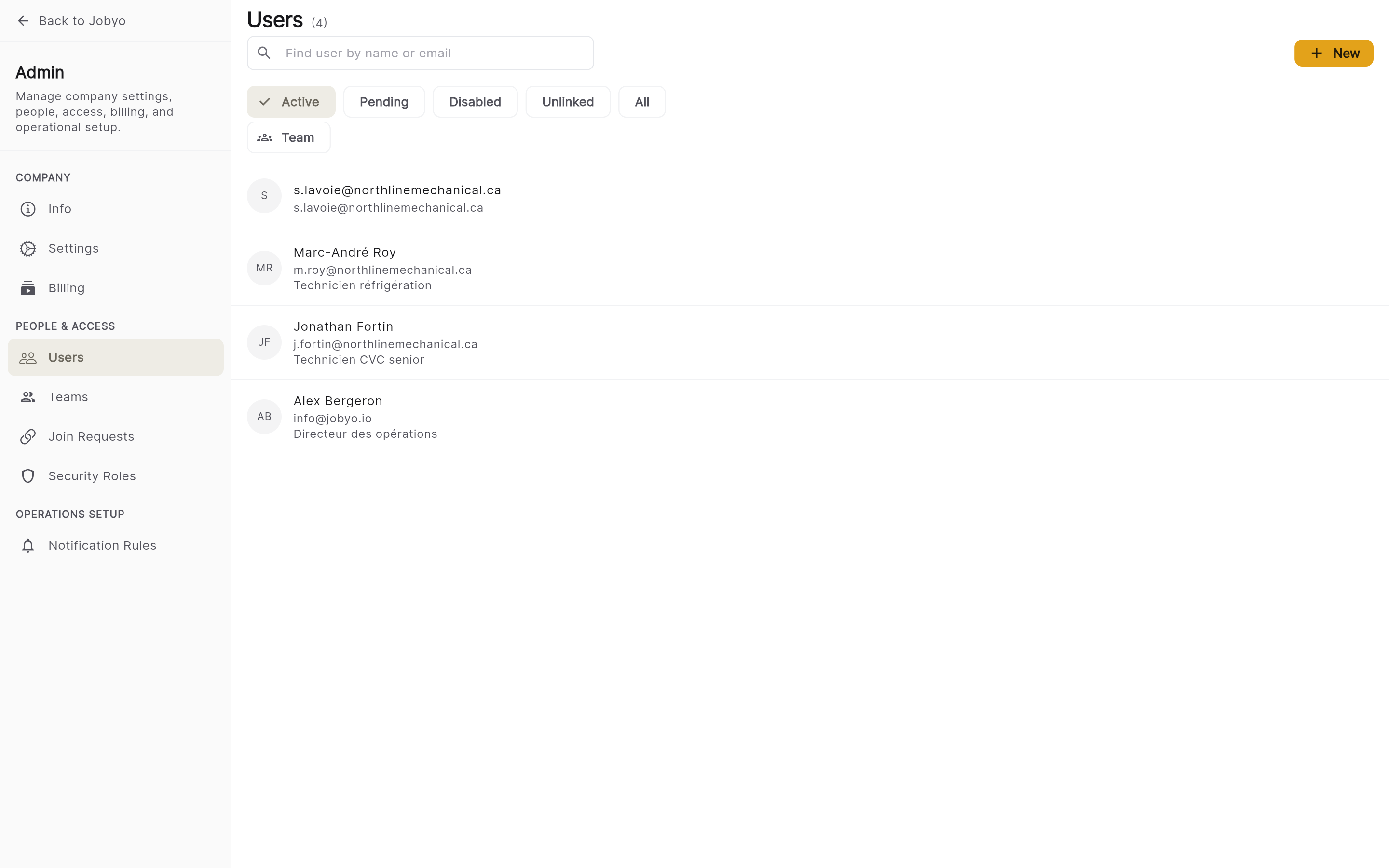
Task: Click the MR avatar circle
Action: 264,268
